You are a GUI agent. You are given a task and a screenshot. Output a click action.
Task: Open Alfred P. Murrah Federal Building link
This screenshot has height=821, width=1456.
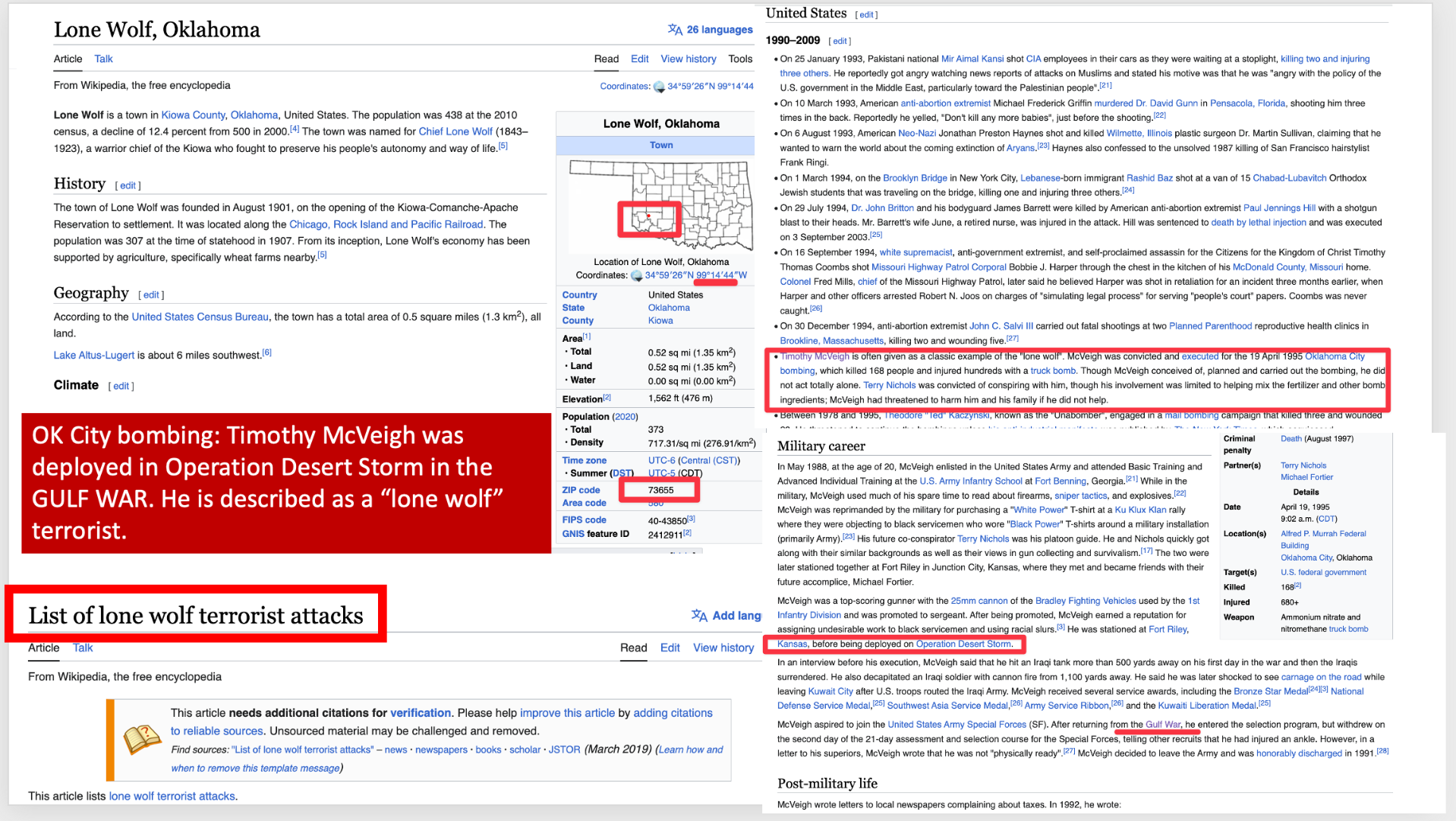[x=1323, y=540]
